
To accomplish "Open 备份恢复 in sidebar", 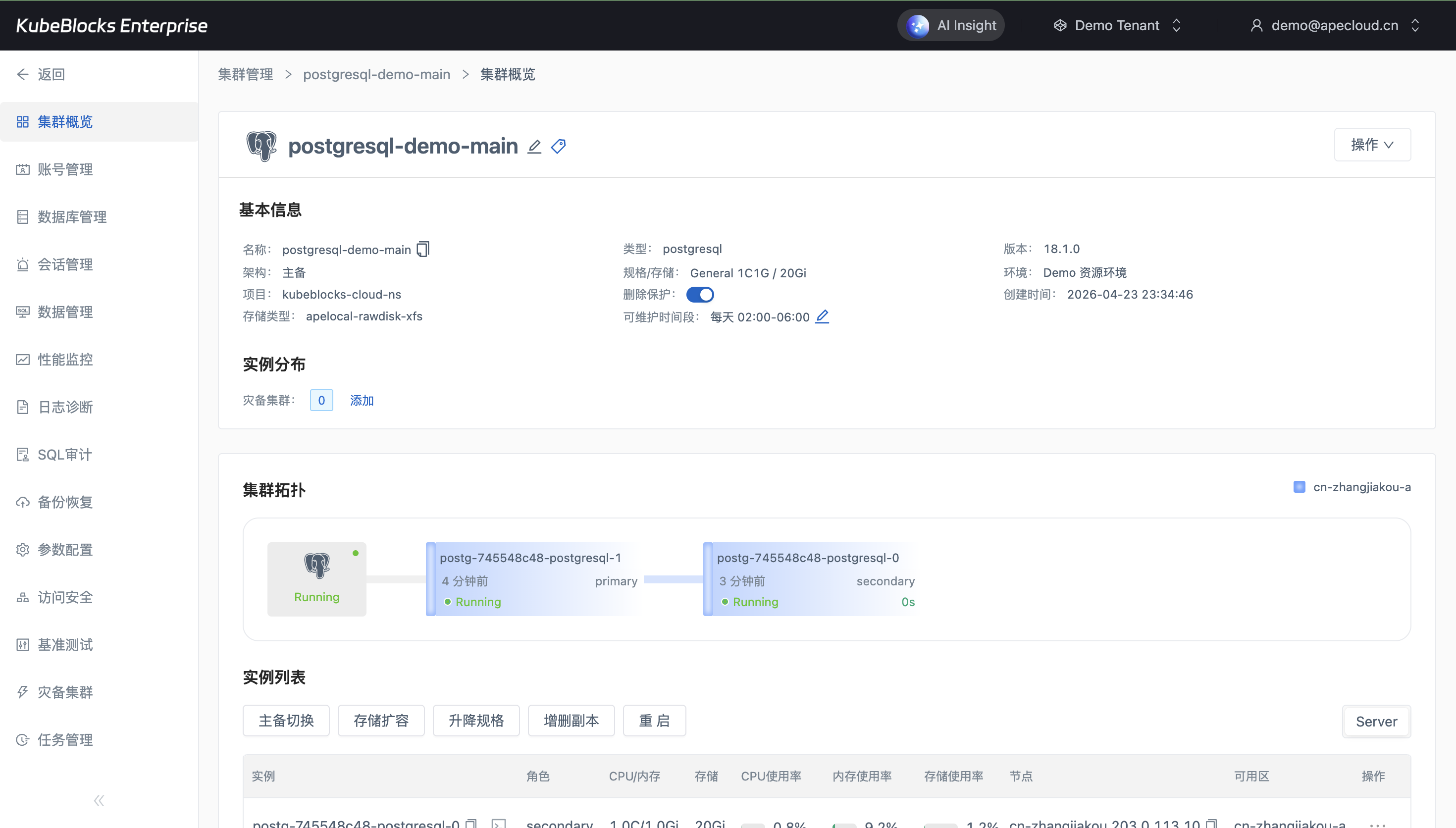I will point(65,502).
